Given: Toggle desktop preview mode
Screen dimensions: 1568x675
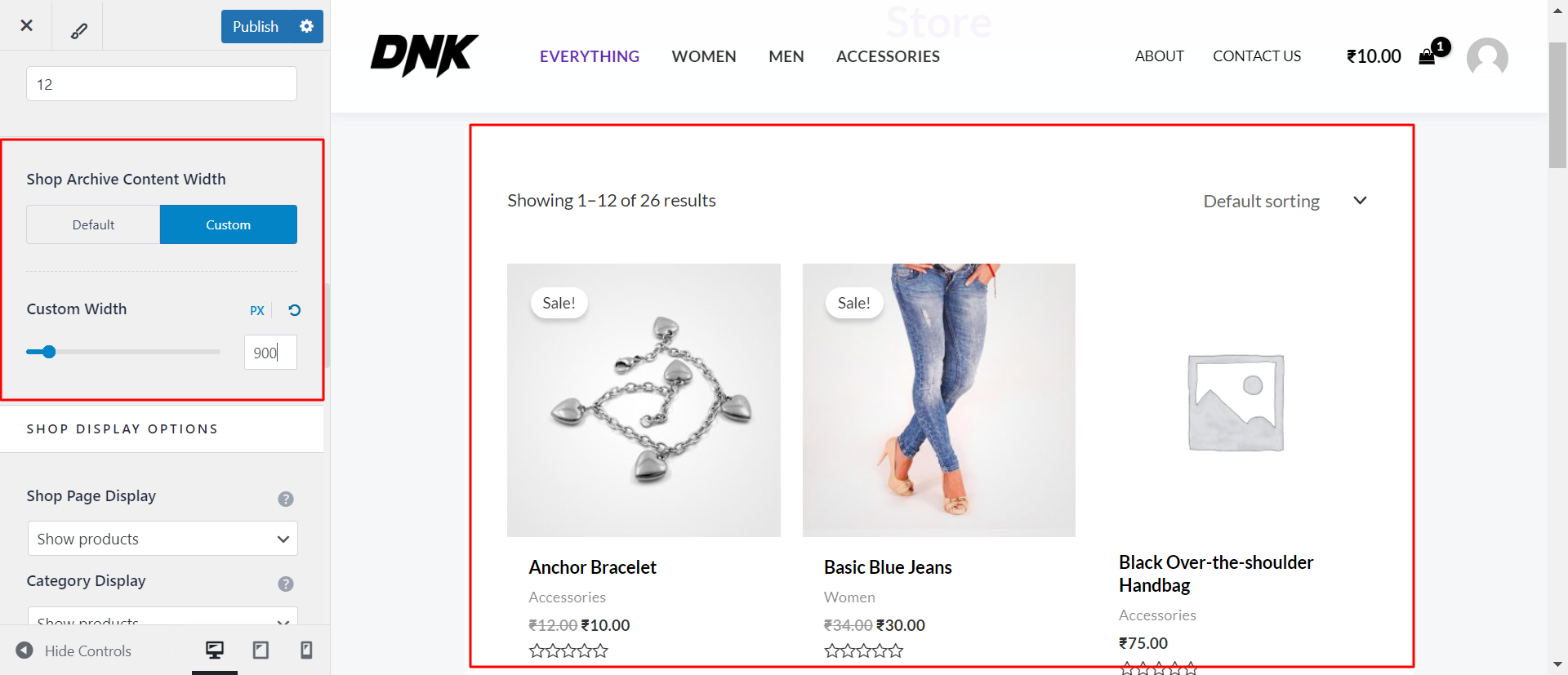Looking at the screenshot, I should (215, 650).
